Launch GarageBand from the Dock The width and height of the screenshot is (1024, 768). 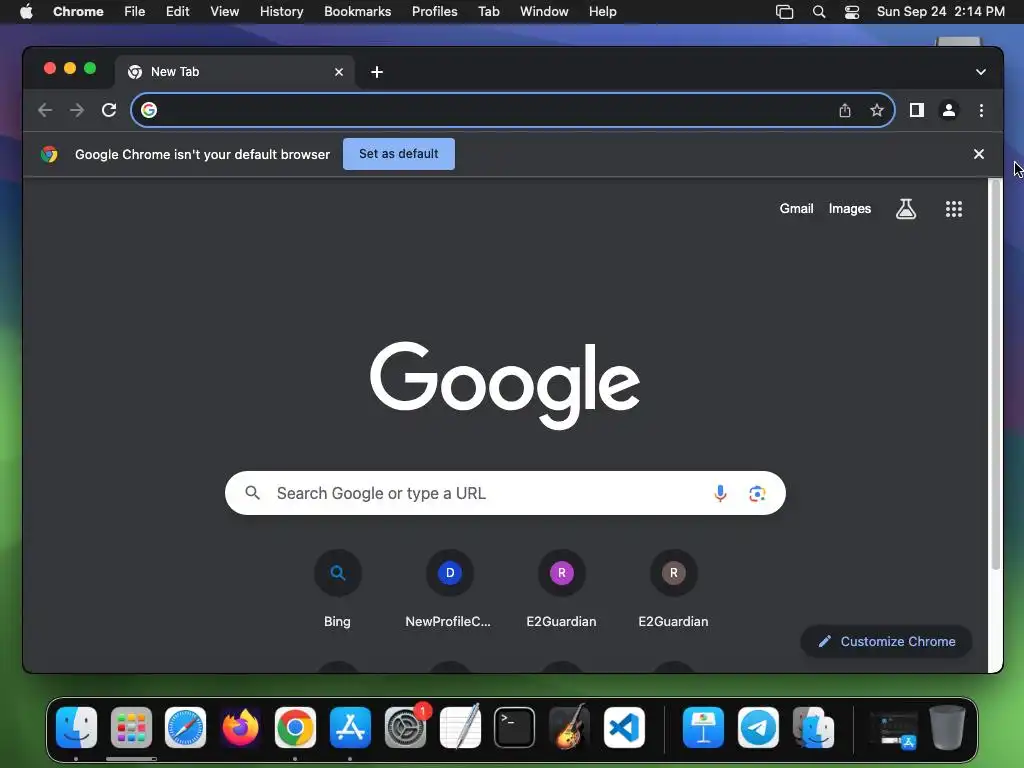569,728
